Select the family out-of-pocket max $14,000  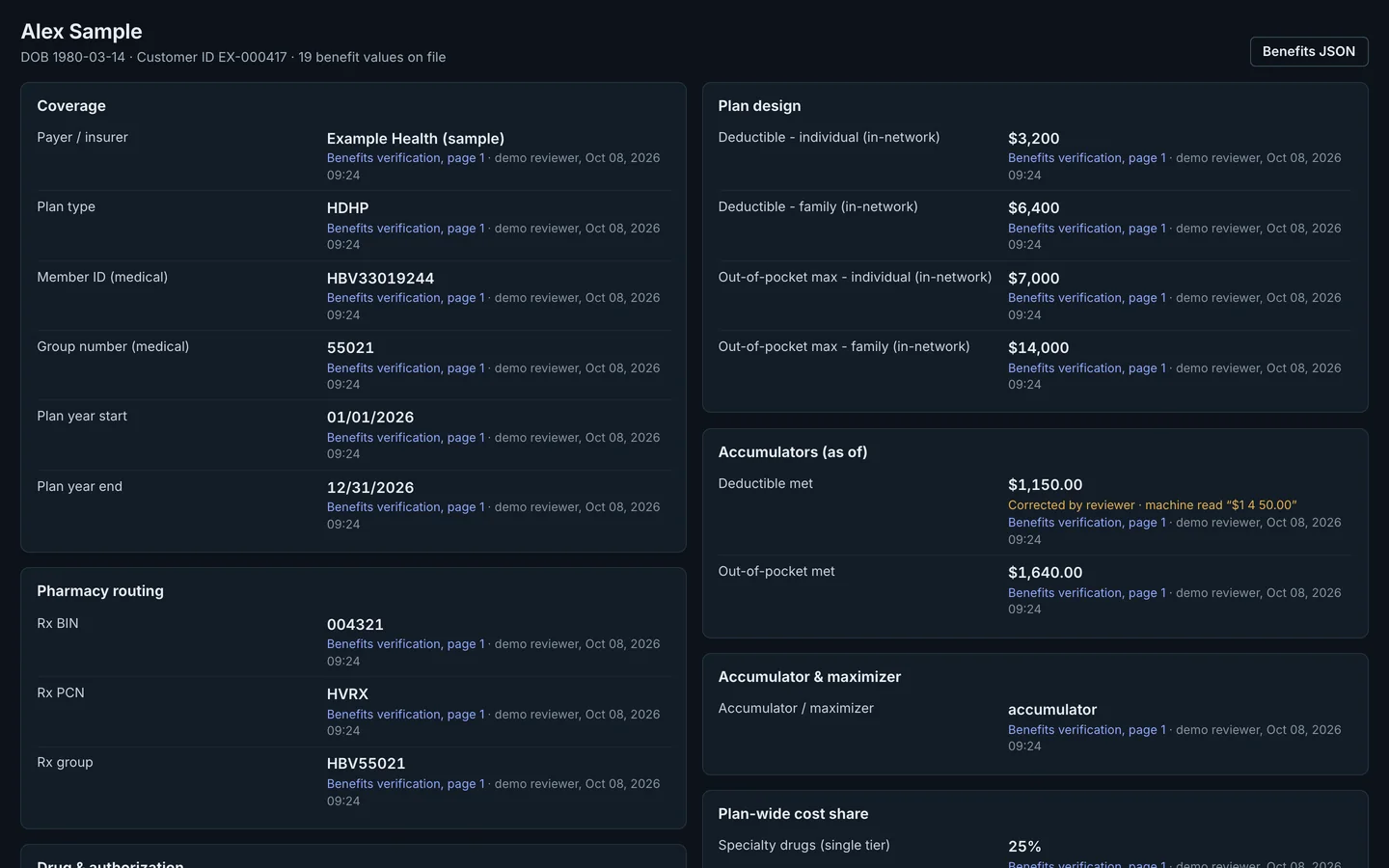tap(1039, 348)
